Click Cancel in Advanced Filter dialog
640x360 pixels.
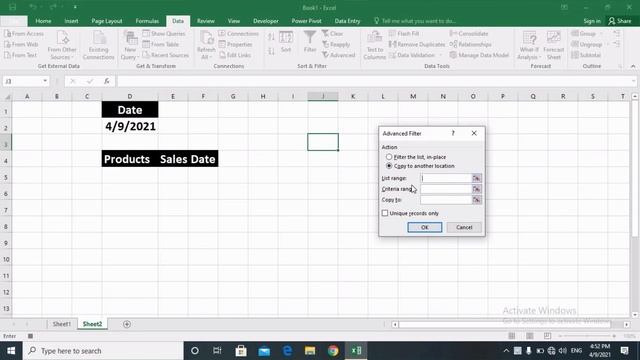pos(464,227)
